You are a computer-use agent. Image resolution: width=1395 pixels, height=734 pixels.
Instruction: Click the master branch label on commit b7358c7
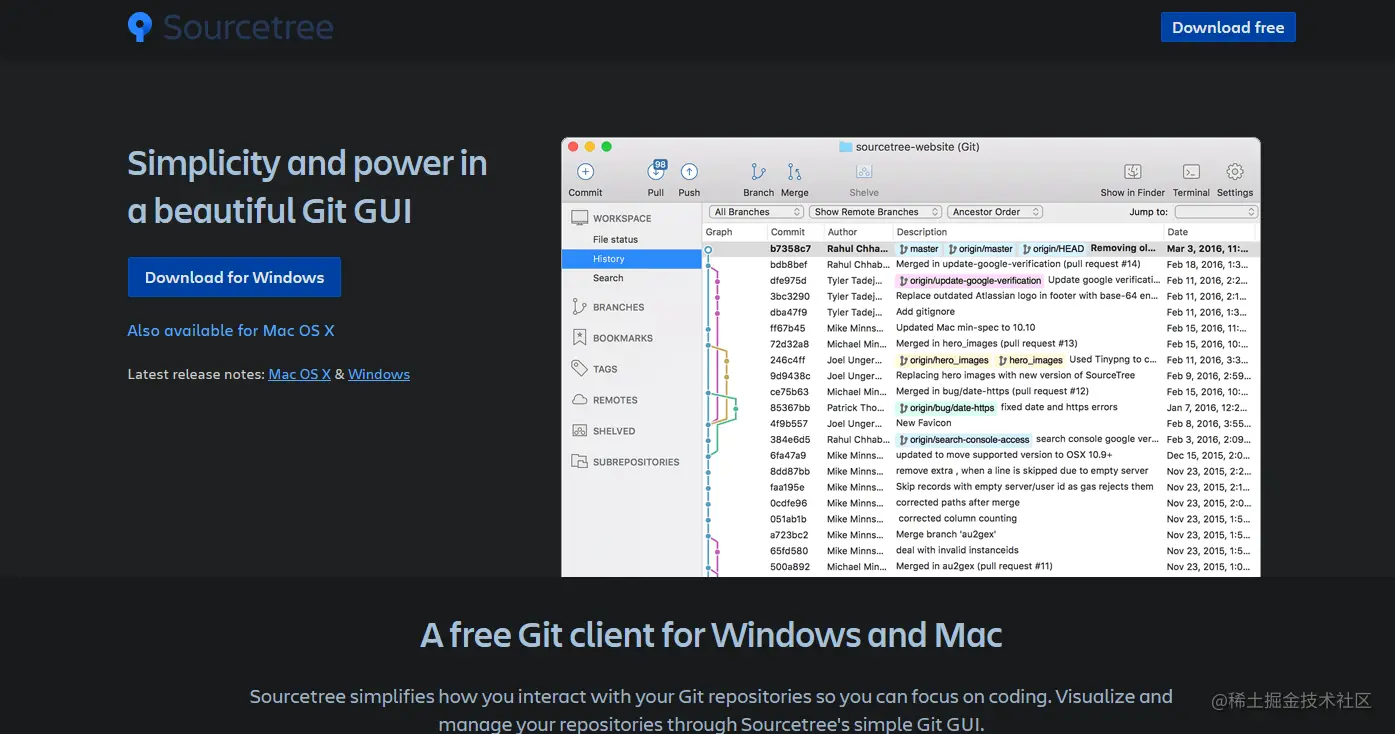(x=919, y=249)
